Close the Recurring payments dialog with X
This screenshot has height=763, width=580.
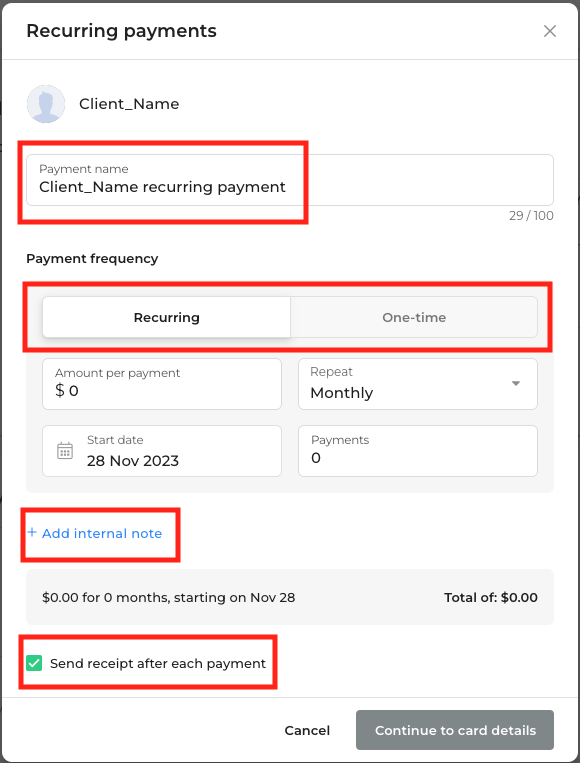click(x=550, y=31)
